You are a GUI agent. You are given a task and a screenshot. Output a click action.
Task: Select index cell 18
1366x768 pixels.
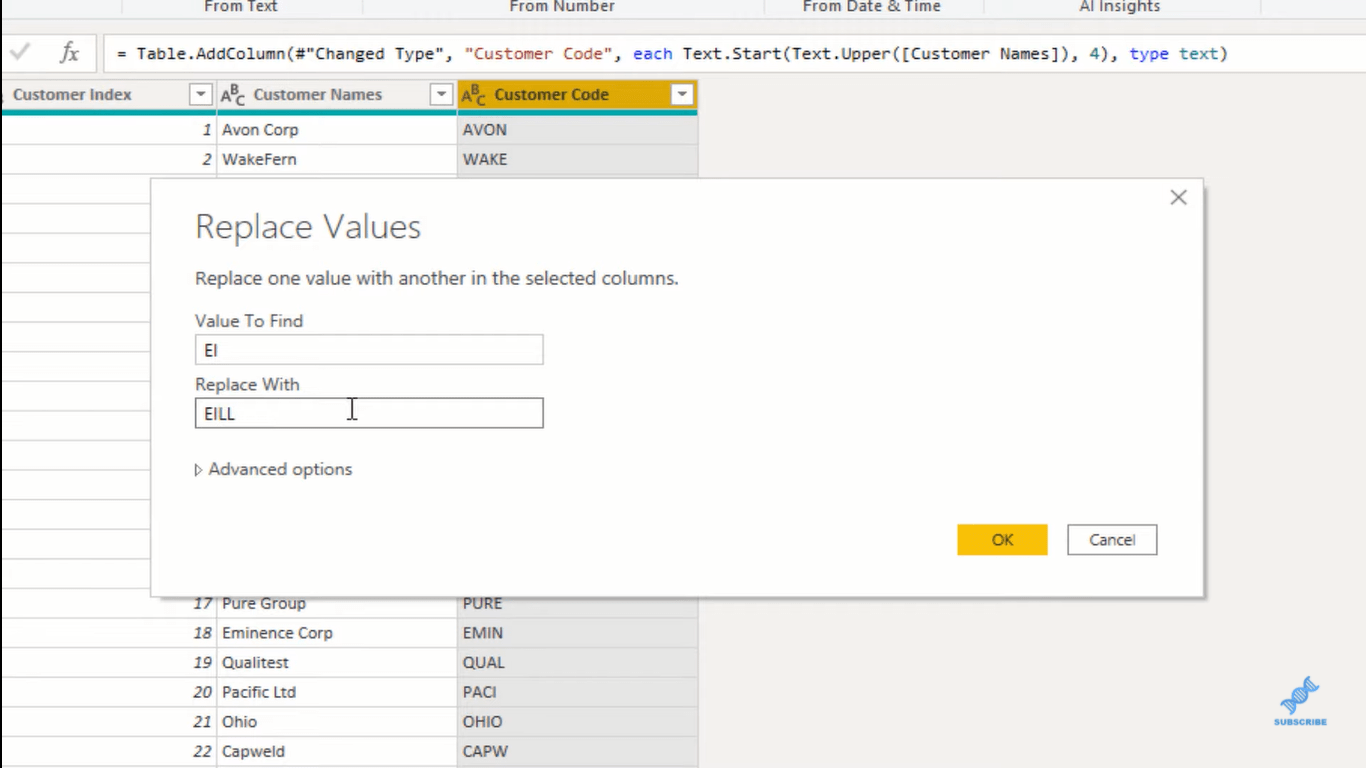pos(108,633)
